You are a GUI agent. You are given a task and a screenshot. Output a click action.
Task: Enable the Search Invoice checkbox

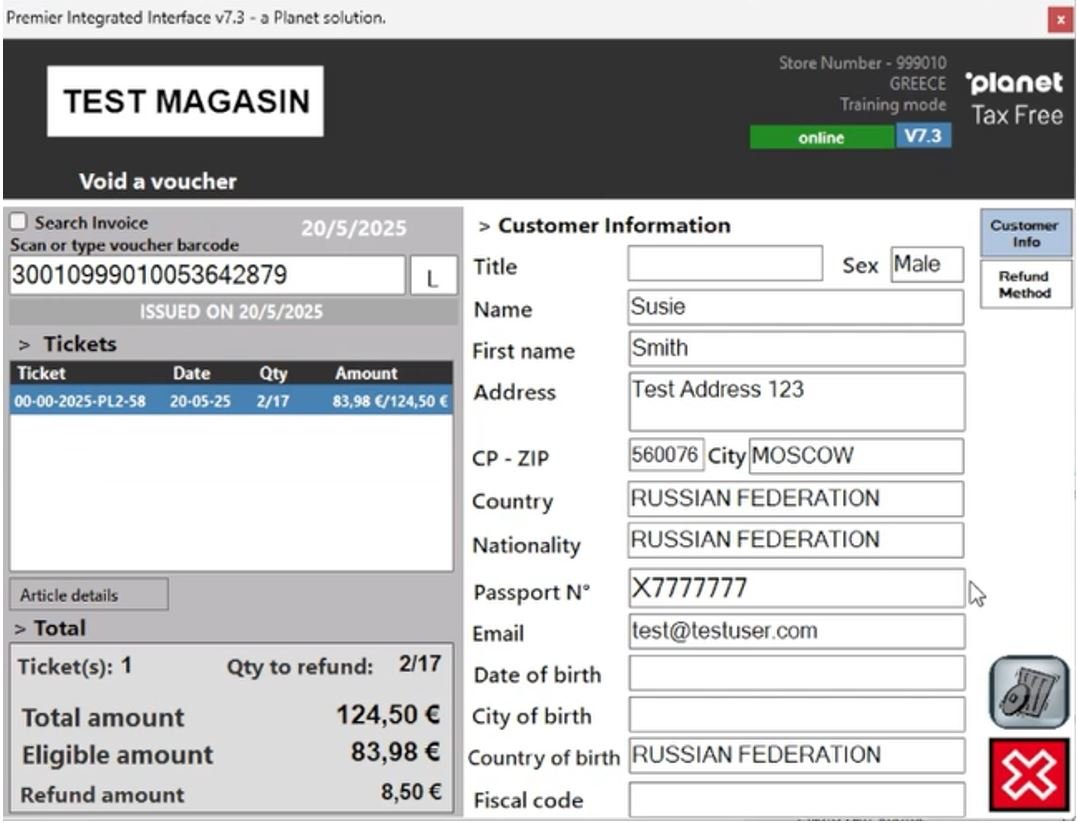click(19, 223)
